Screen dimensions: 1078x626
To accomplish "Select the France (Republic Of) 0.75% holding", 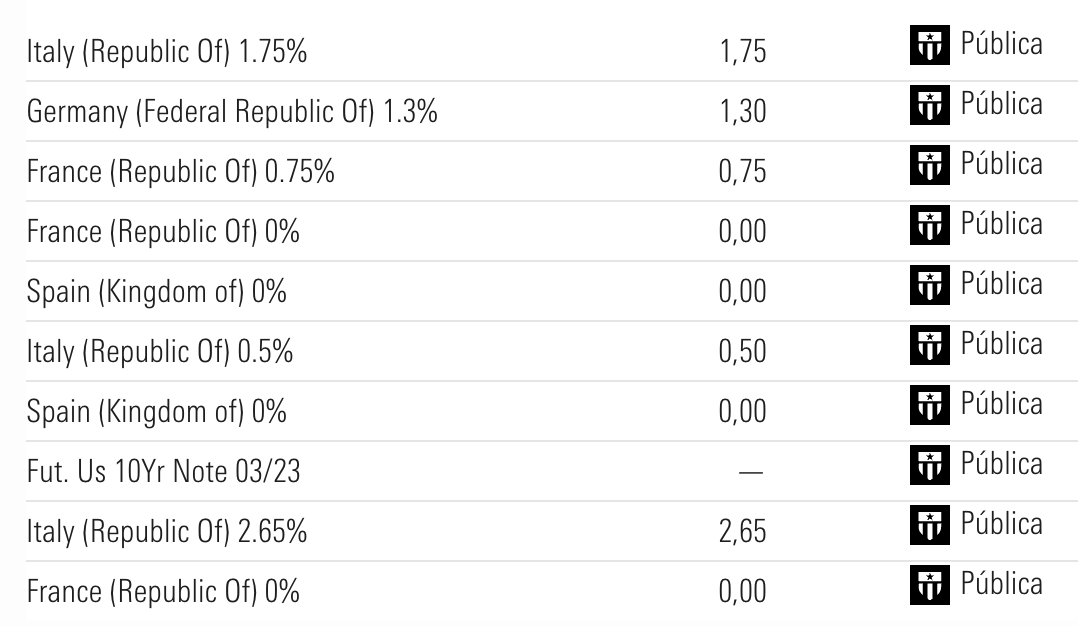I will (180, 173).
